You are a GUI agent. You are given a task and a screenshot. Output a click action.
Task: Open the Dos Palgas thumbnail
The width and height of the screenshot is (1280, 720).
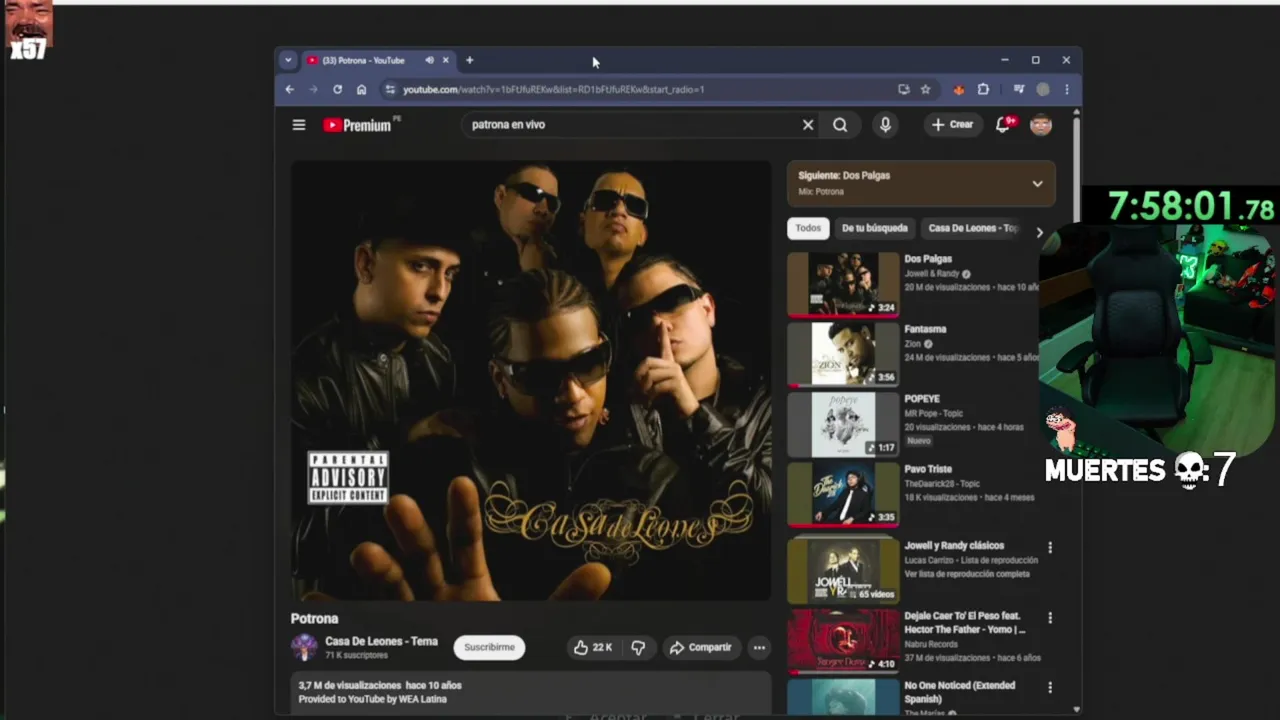843,284
